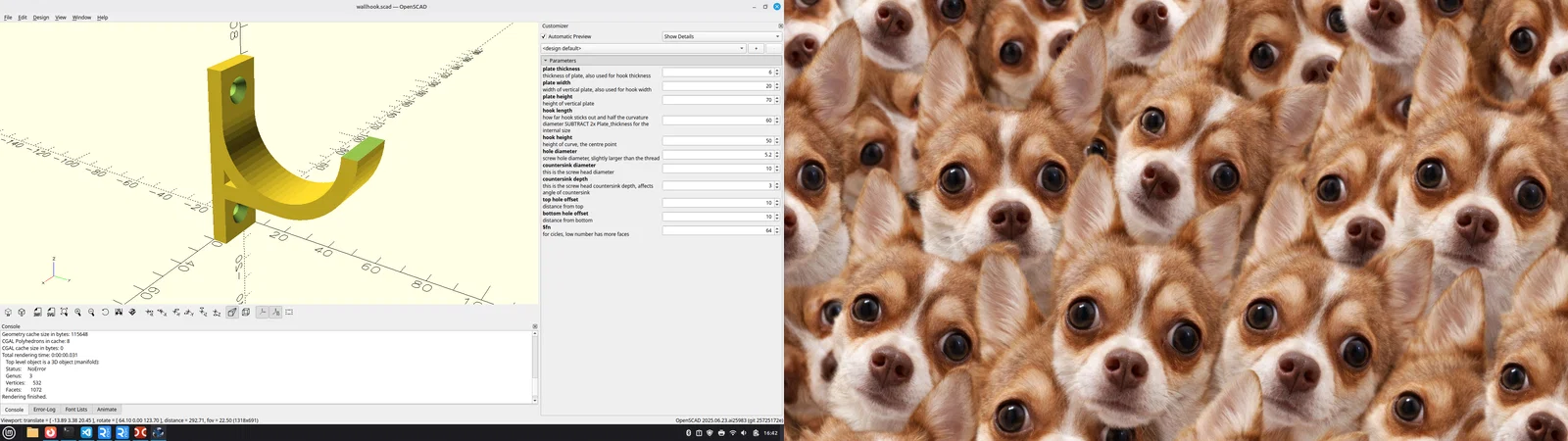Switch to the Error-Log tab
Image resolution: width=1568 pixels, height=441 pixels.
[x=44, y=410]
